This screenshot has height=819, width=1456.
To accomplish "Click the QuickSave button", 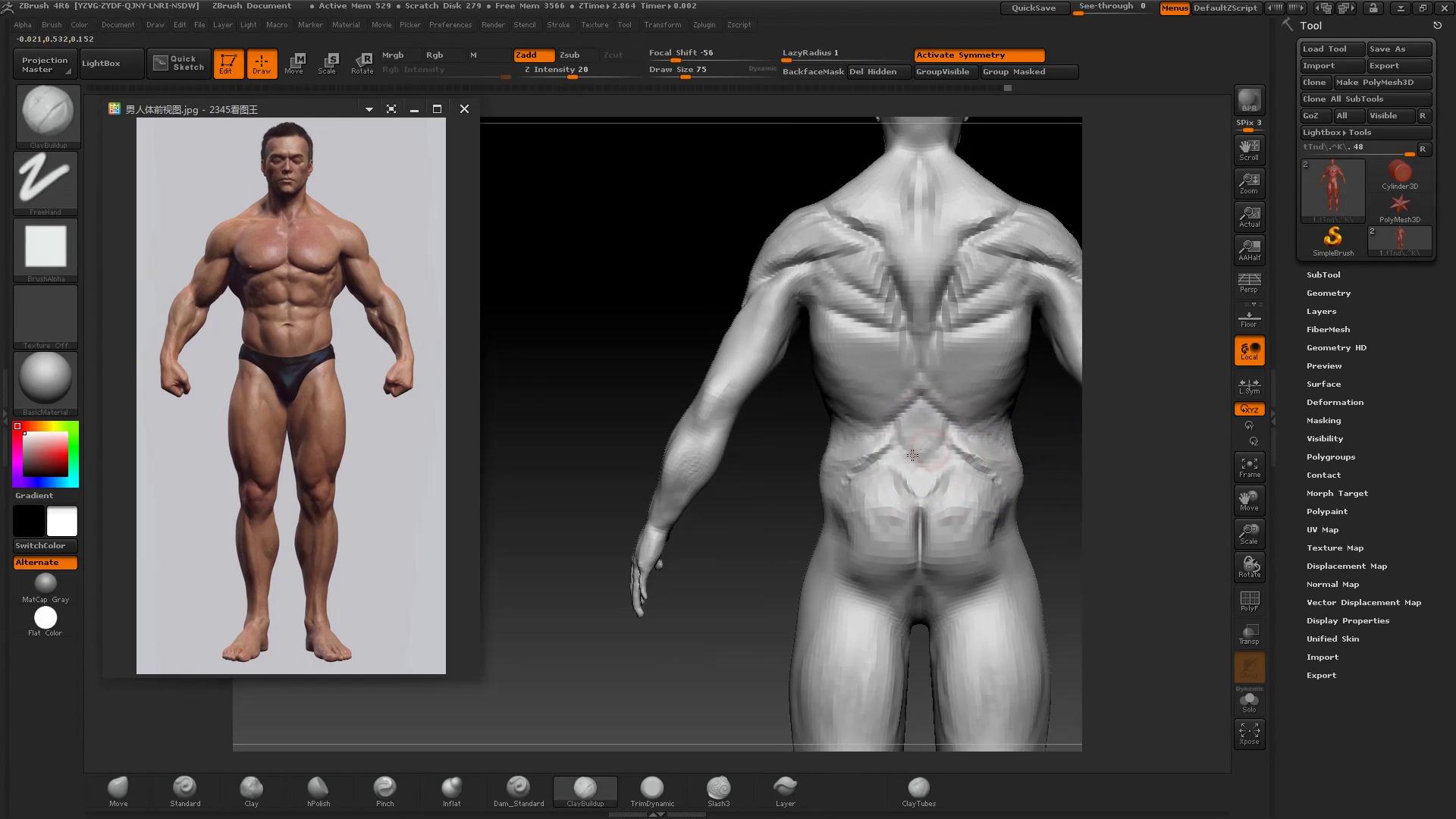I will pos(1034,8).
